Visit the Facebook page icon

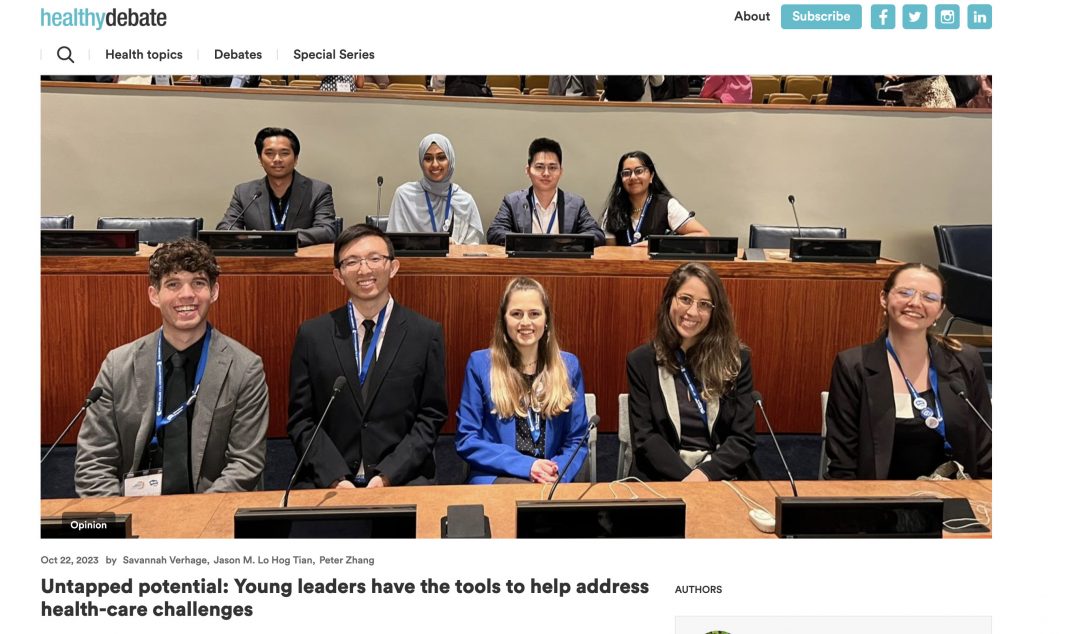(x=882, y=17)
